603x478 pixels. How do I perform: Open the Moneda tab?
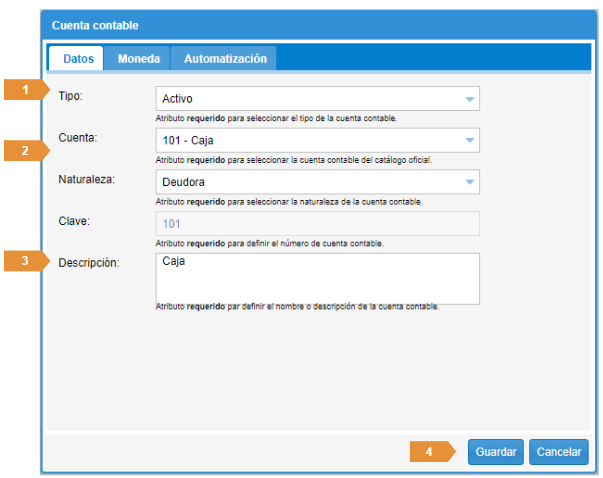[x=138, y=59]
